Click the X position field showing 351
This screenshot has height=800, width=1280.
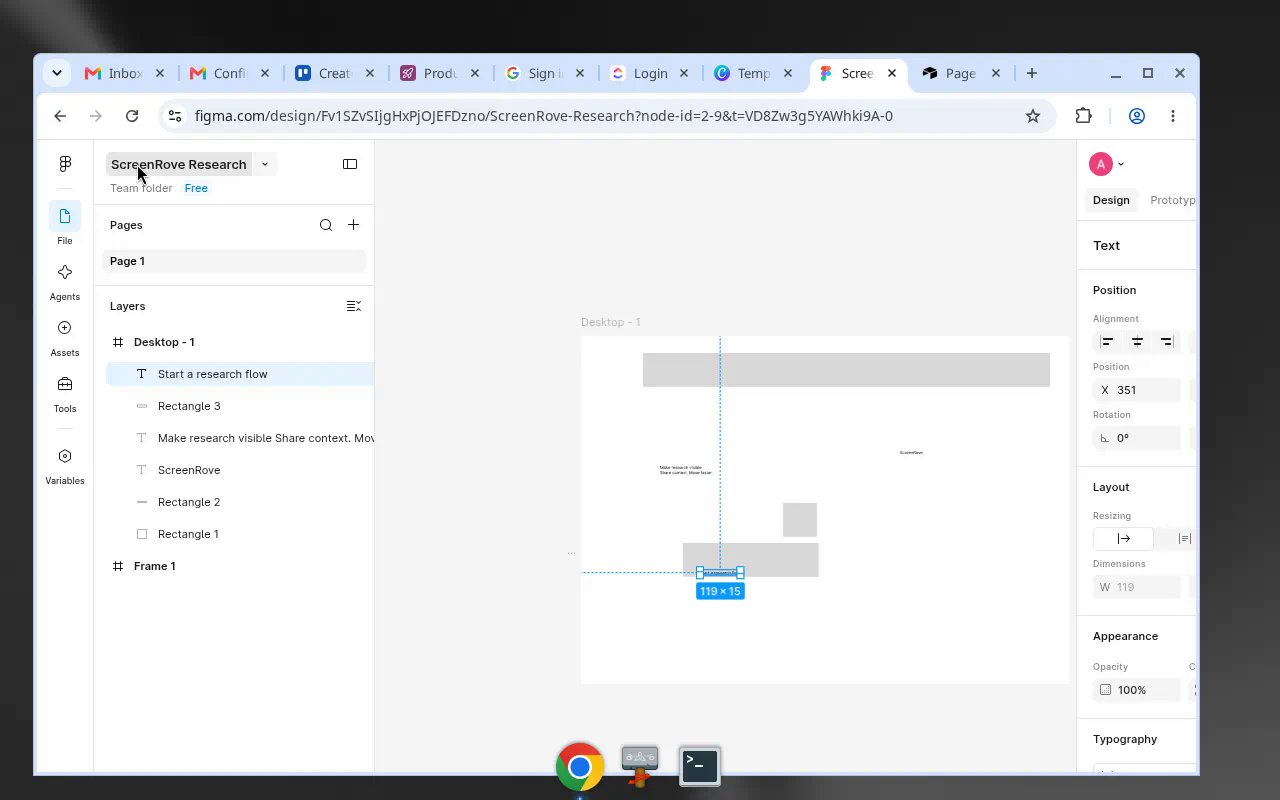coord(1137,390)
